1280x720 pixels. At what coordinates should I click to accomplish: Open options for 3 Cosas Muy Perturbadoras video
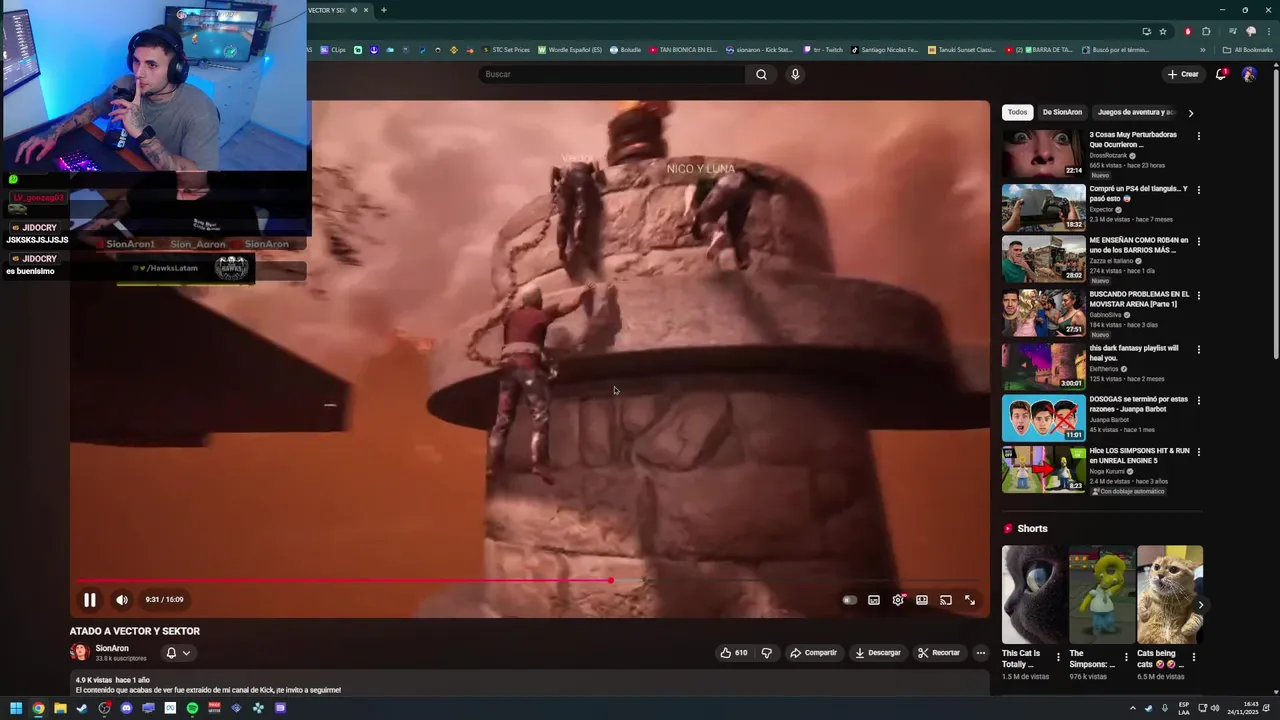(x=1199, y=136)
